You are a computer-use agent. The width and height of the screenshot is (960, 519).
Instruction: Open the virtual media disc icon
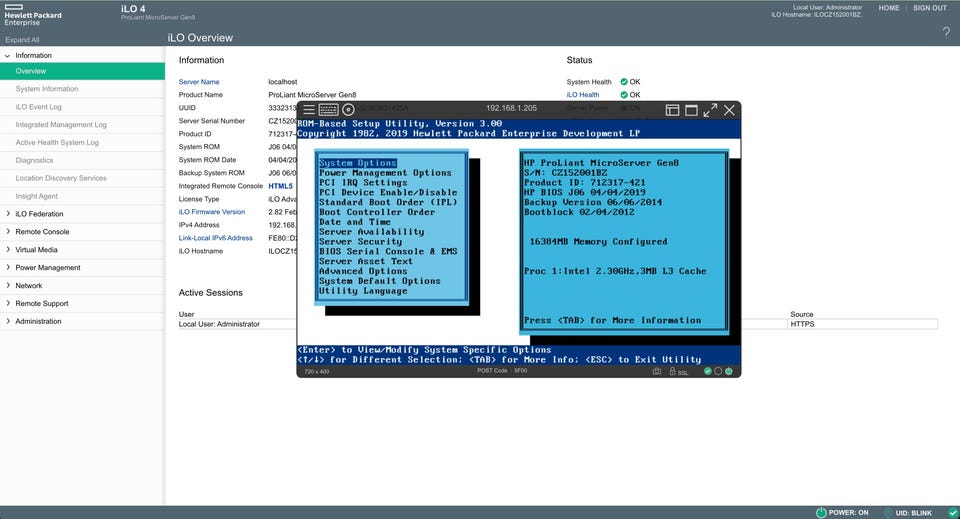tap(348, 110)
